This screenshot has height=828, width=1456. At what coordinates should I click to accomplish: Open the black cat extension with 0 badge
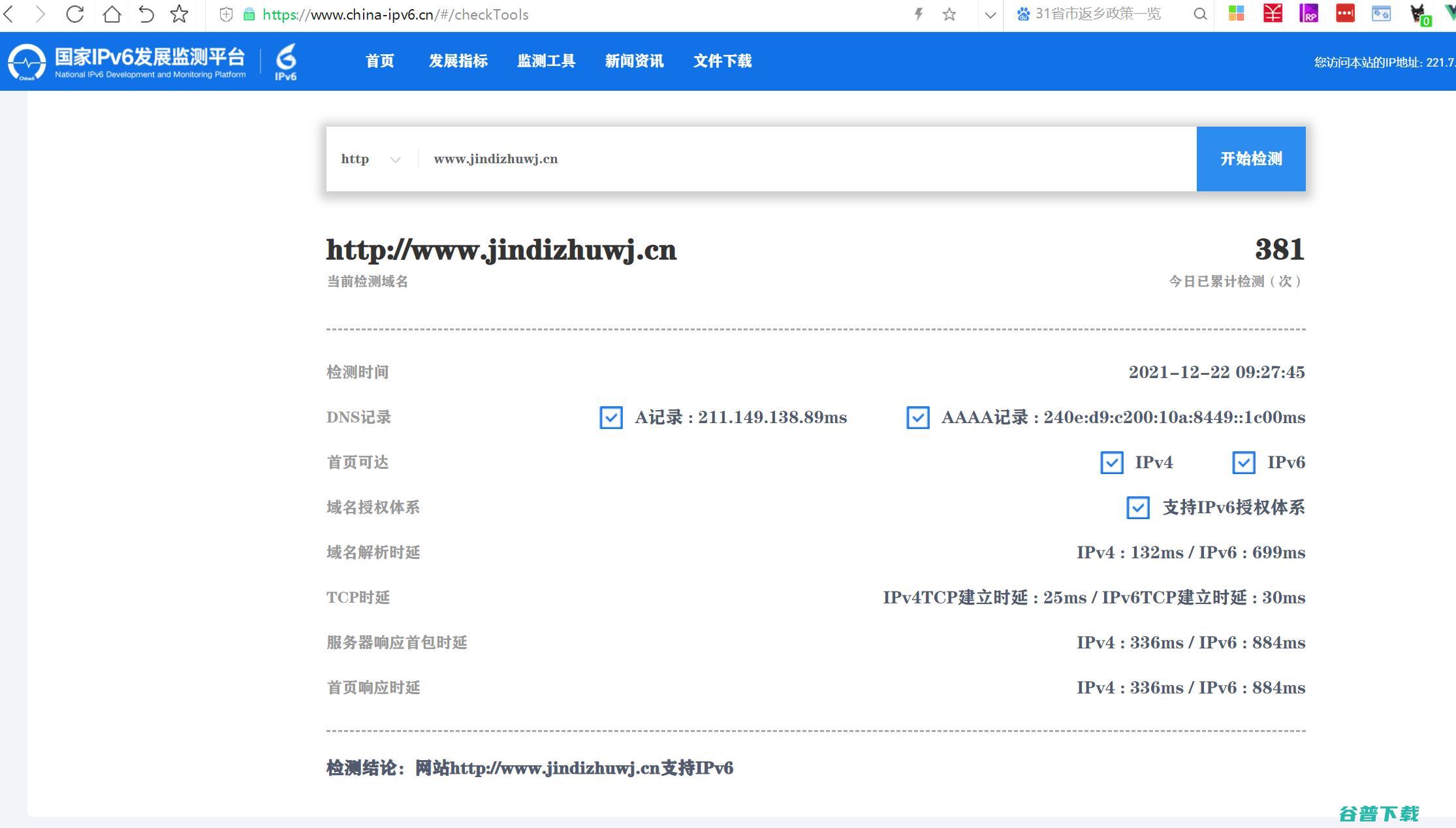tap(1419, 14)
